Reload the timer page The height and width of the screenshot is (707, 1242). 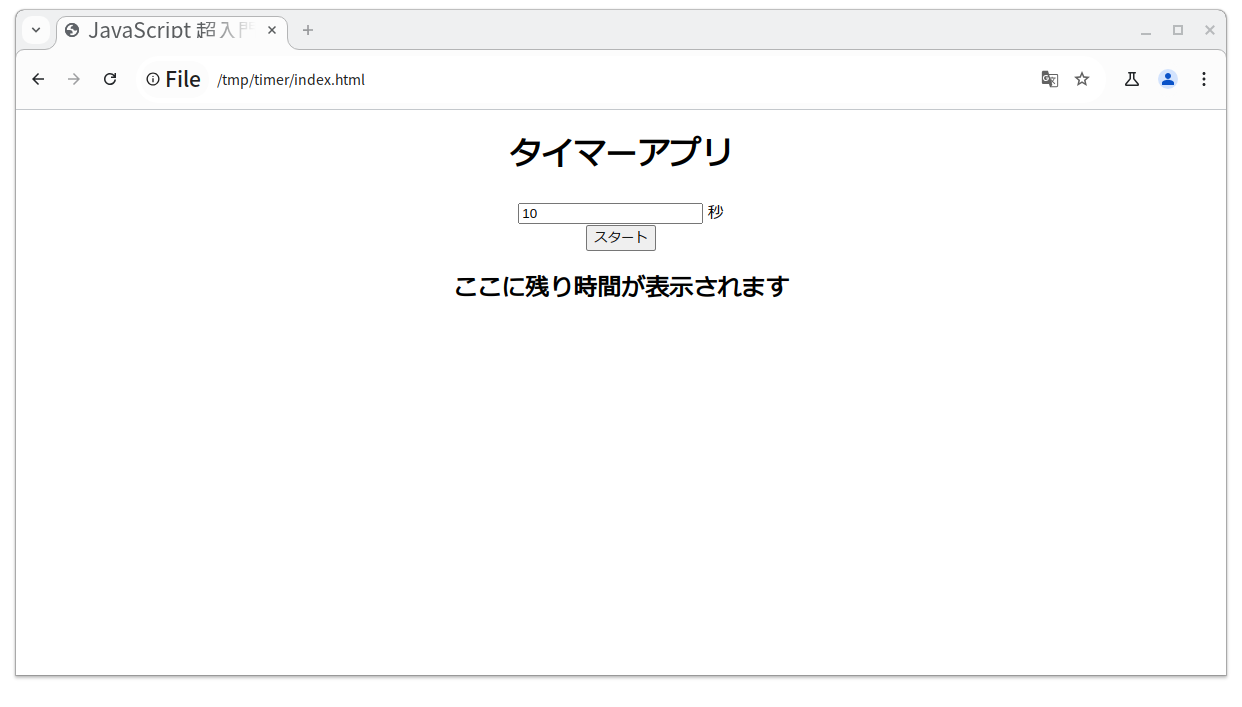tap(110, 79)
